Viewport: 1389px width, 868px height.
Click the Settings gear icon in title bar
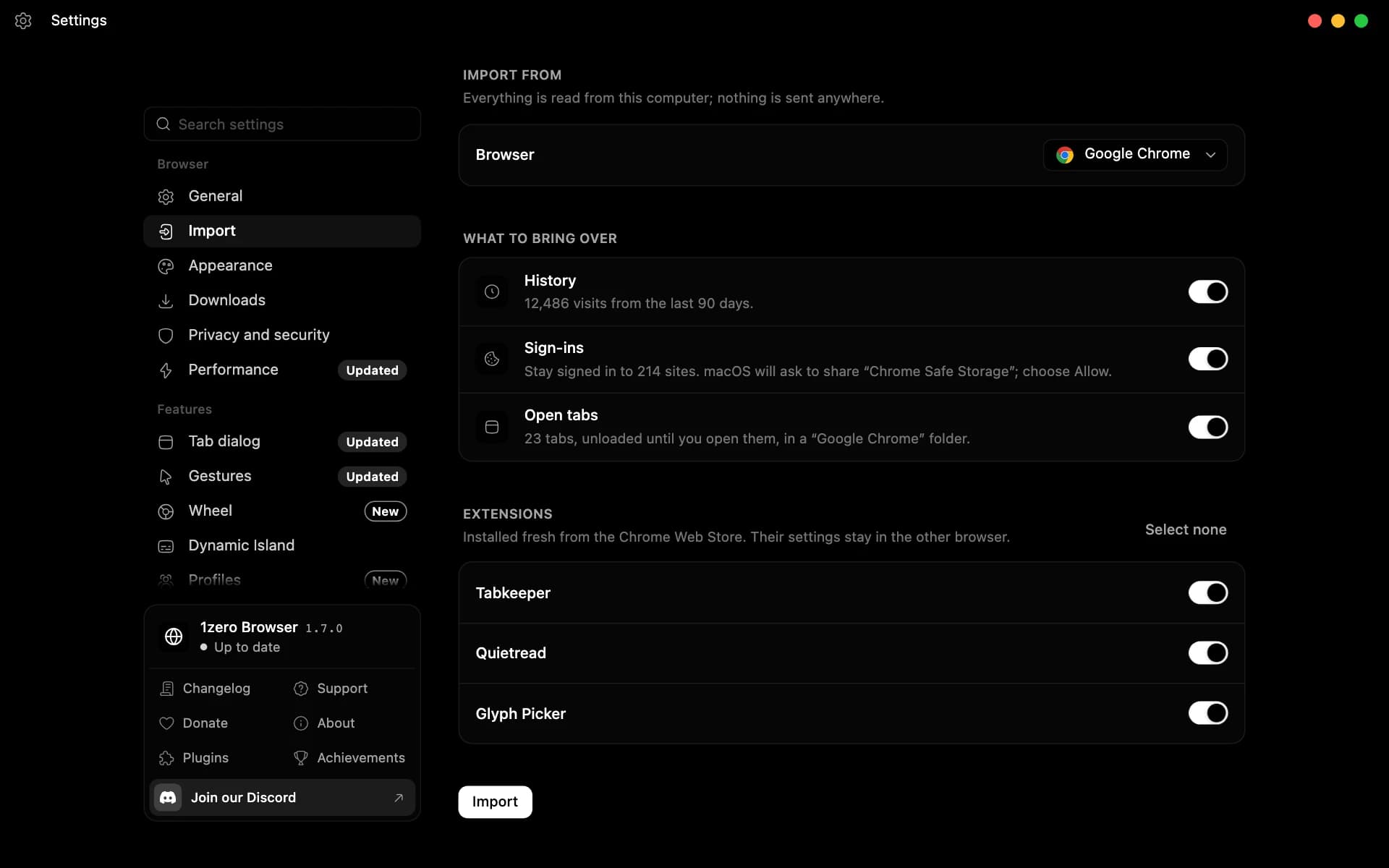click(23, 20)
